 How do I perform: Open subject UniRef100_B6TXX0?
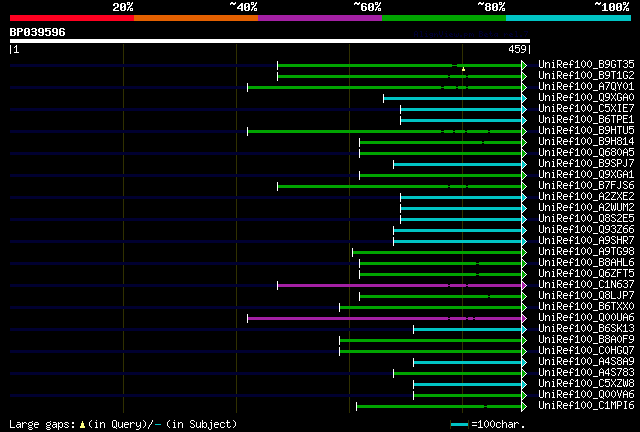click(586, 307)
